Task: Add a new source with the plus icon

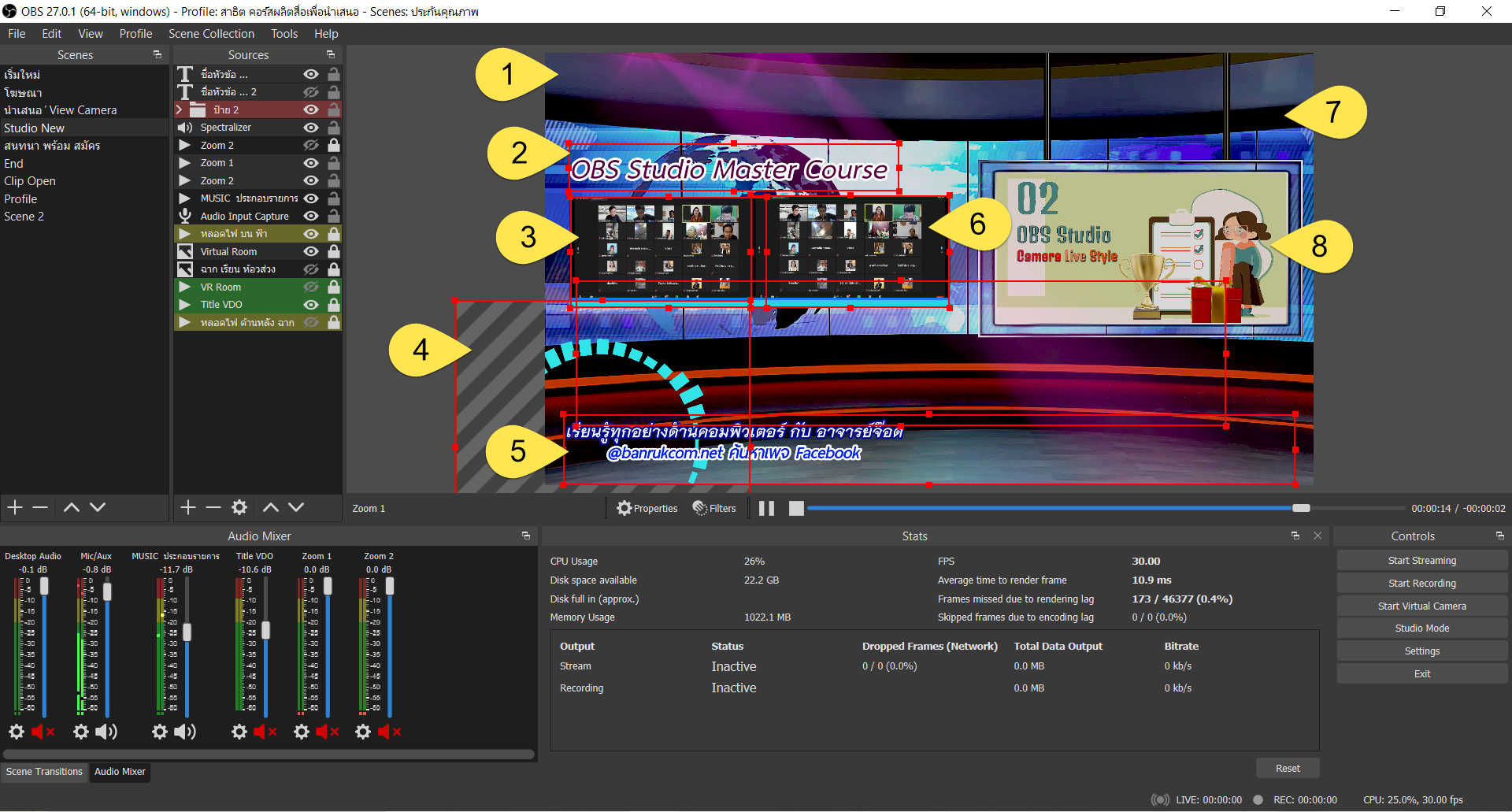Action: point(187,507)
